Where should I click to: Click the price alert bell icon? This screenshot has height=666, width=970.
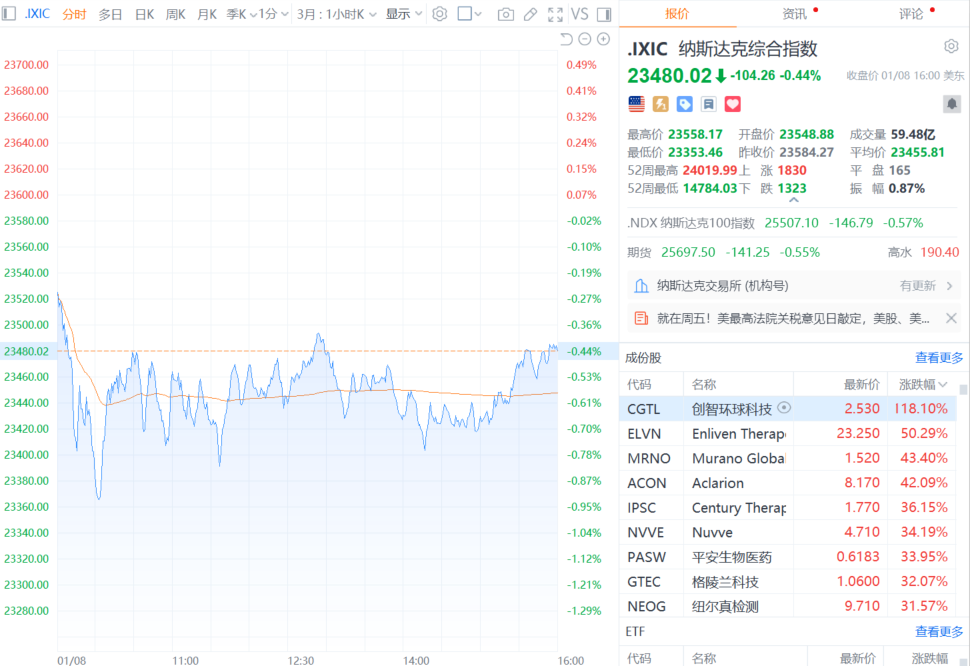pyautogui.click(x=951, y=104)
